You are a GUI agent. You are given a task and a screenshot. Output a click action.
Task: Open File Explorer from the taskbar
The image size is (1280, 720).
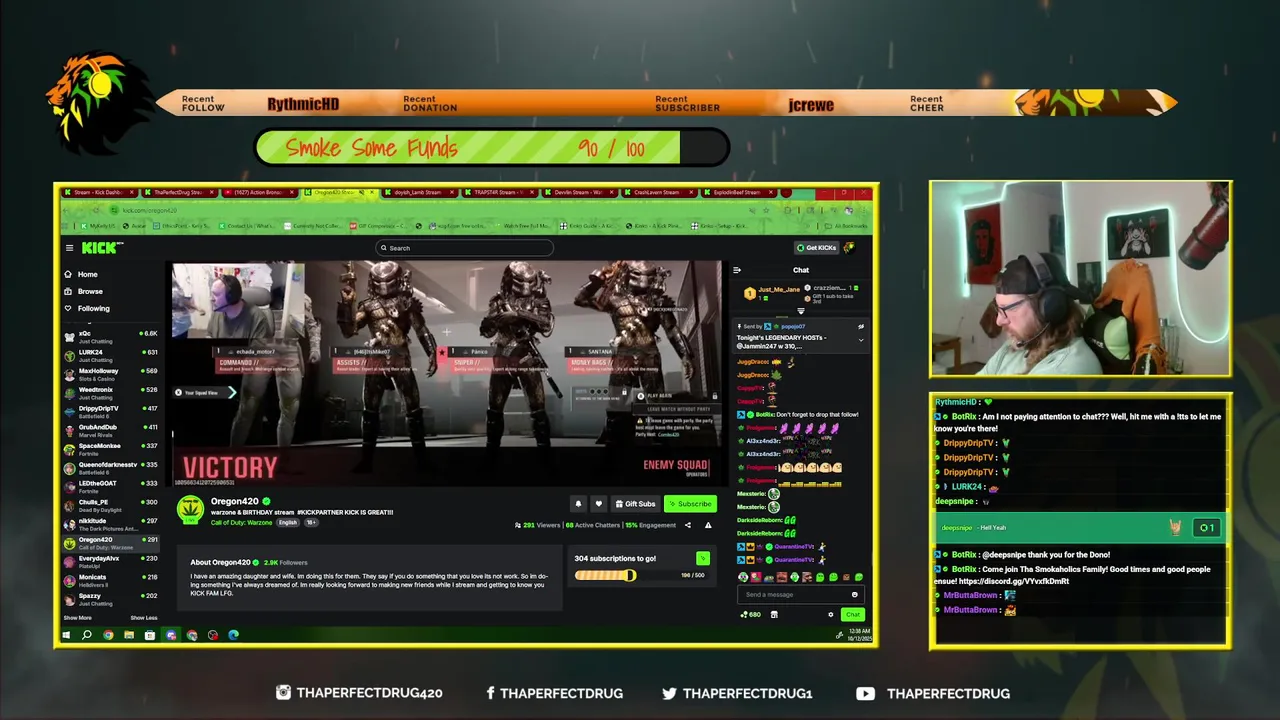[x=129, y=635]
